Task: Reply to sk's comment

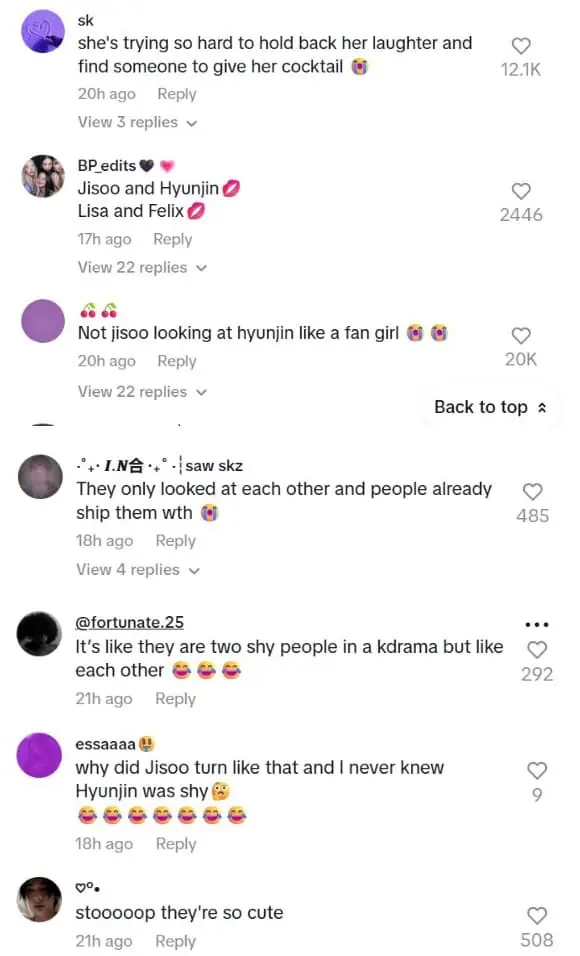Action: [x=177, y=95]
